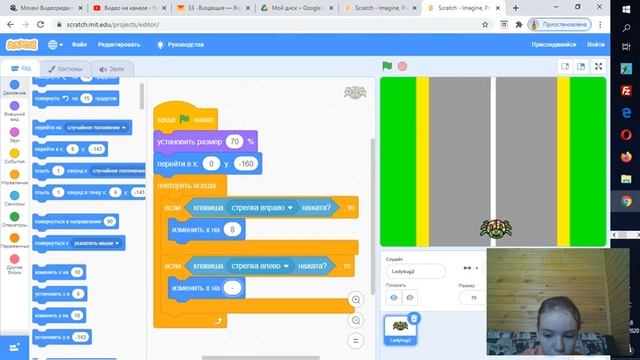Open Windows search from taskbar
The image size is (640, 360).
click(626, 28)
